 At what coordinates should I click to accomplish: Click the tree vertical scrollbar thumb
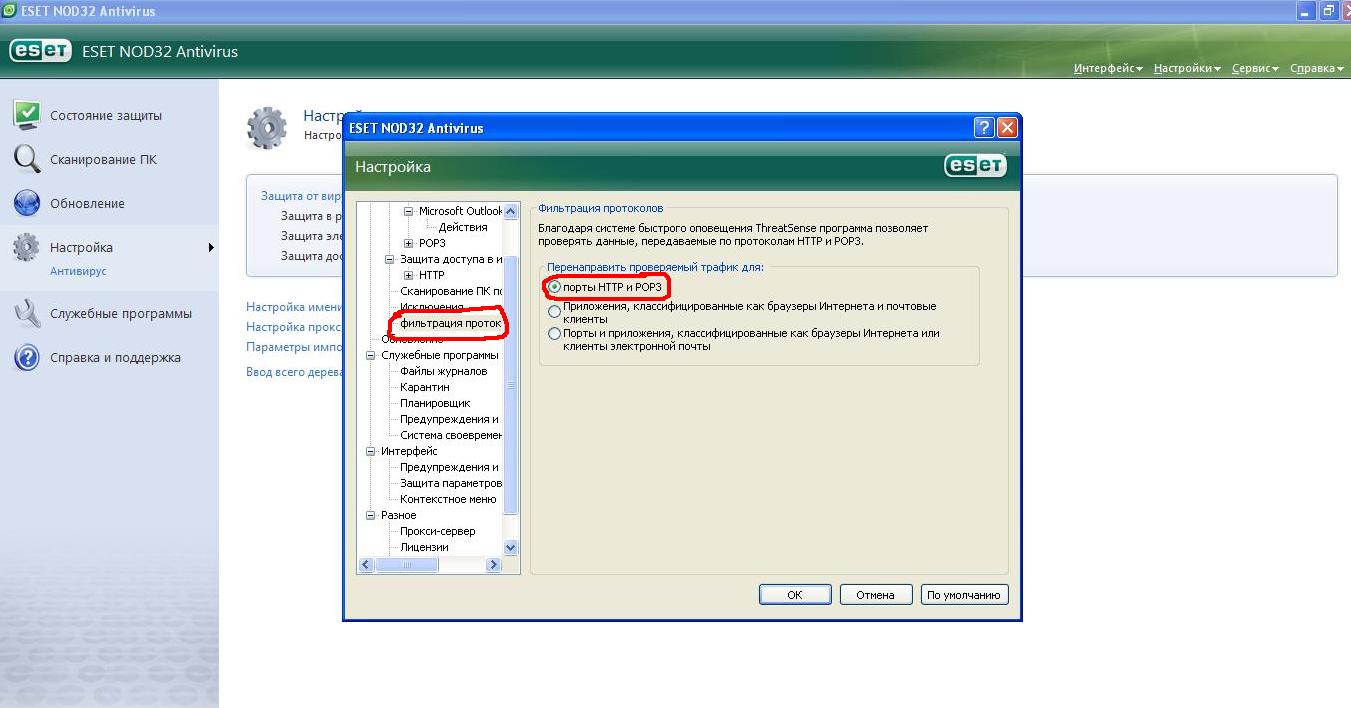point(511,386)
